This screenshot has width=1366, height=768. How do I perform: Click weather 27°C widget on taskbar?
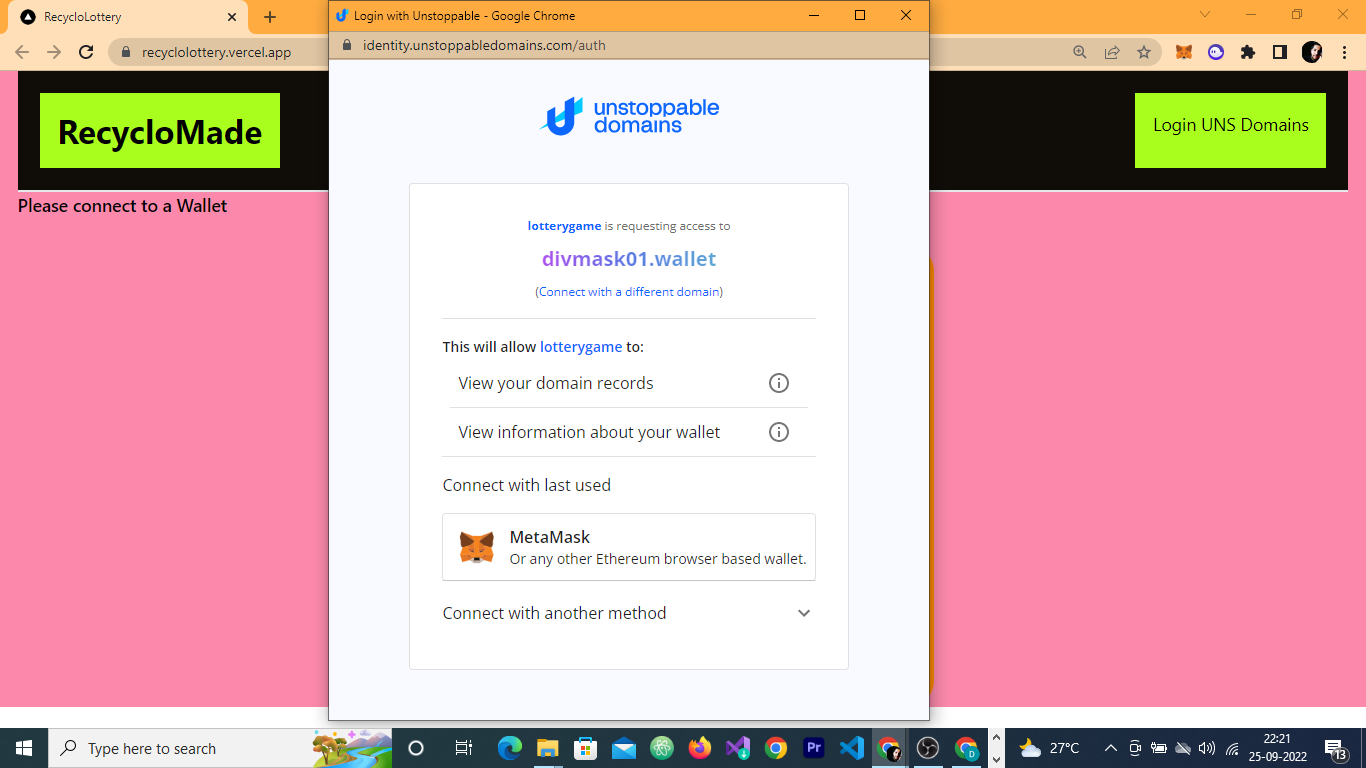pos(1049,748)
